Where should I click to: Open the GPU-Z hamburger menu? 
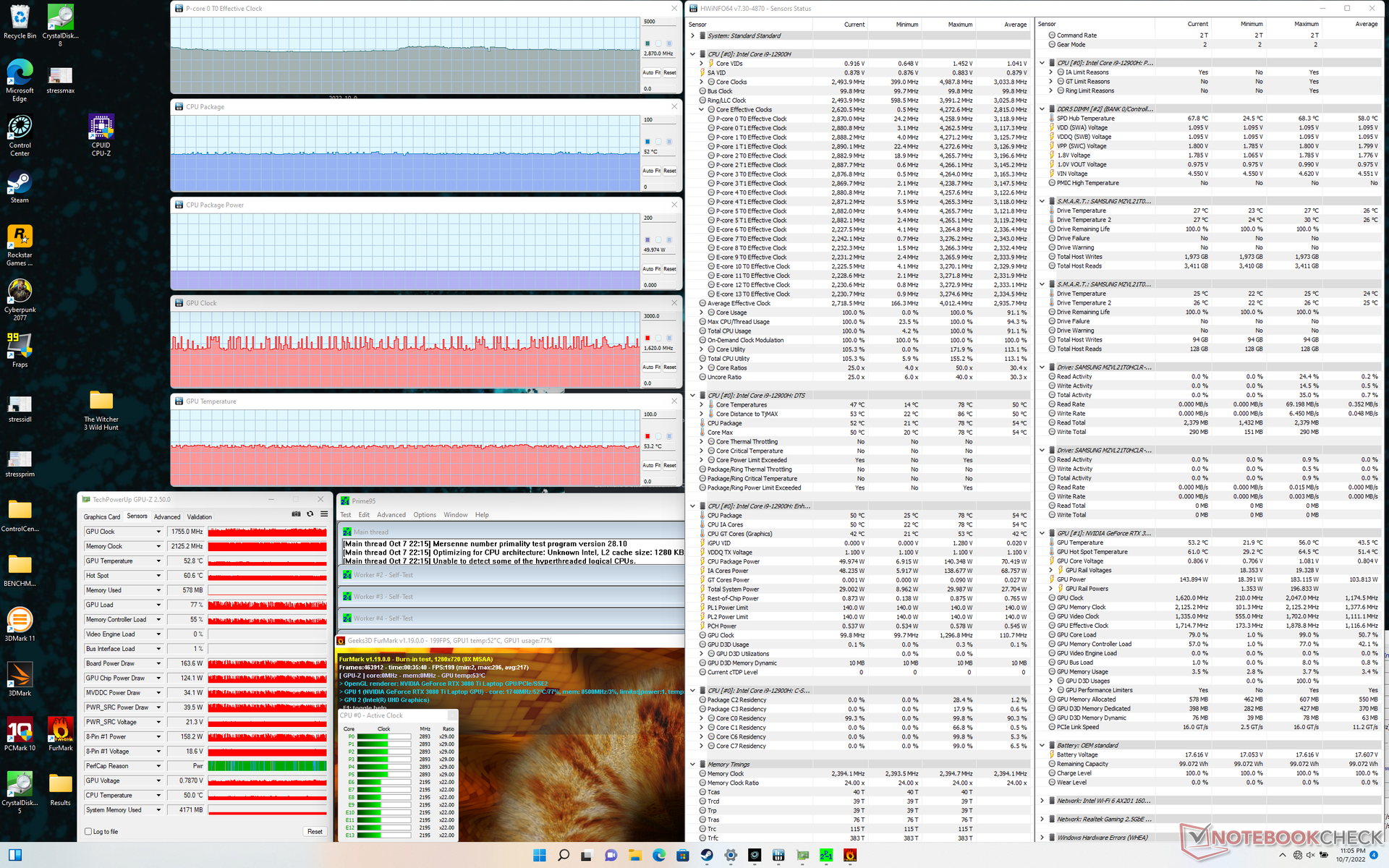point(324,514)
